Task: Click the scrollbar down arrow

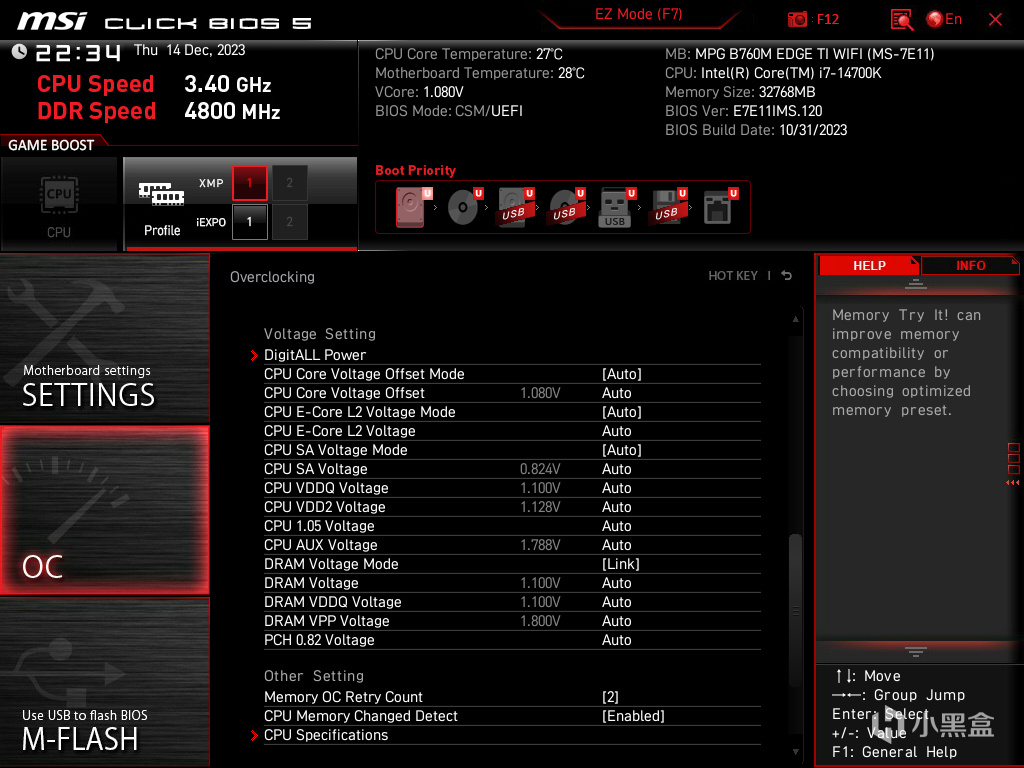Action: click(795, 752)
